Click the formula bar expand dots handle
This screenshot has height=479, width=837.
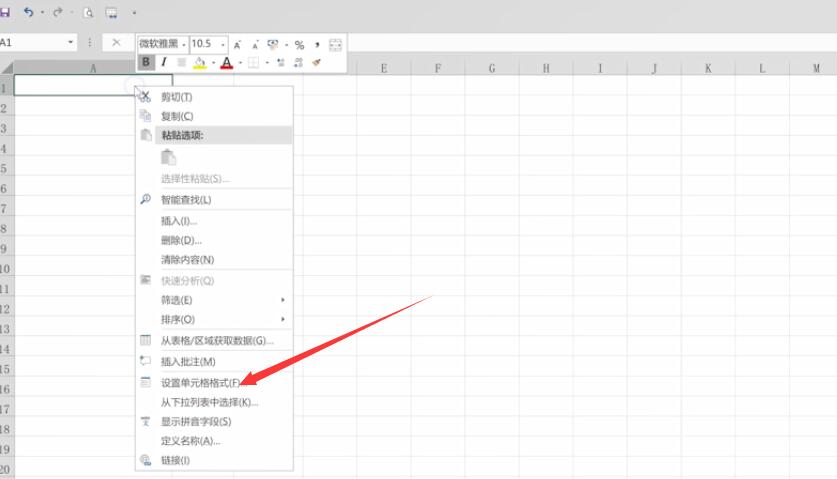pos(90,42)
